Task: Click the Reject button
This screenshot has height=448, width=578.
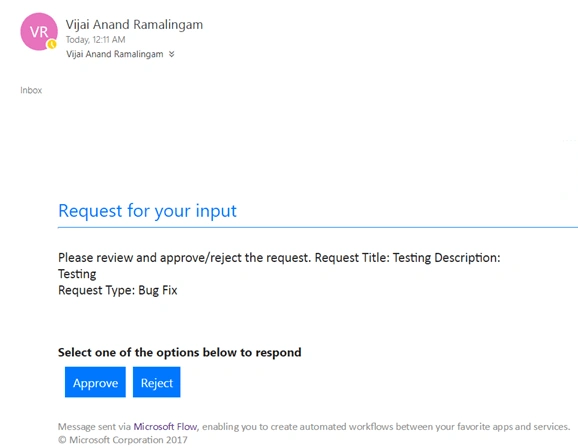Action: click(157, 382)
